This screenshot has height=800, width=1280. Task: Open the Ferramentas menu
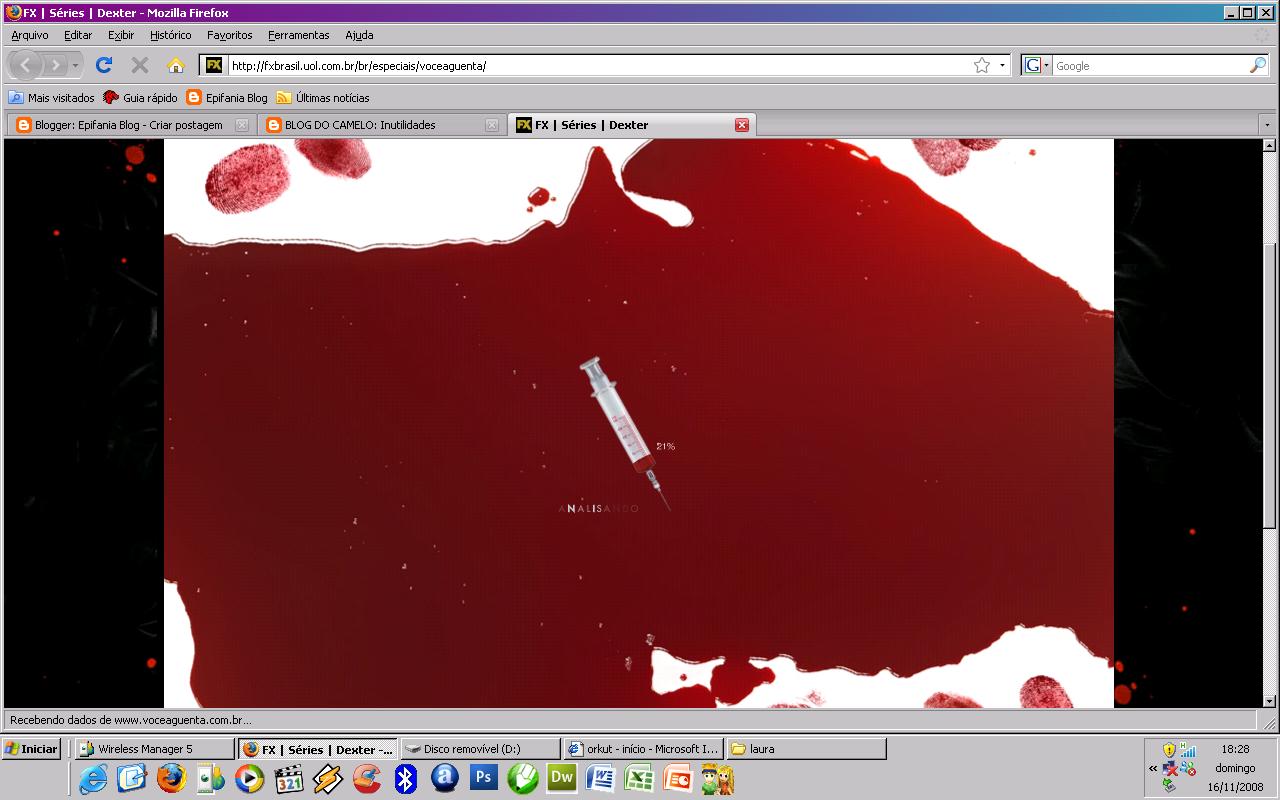pyautogui.click(x=298, y=35)
